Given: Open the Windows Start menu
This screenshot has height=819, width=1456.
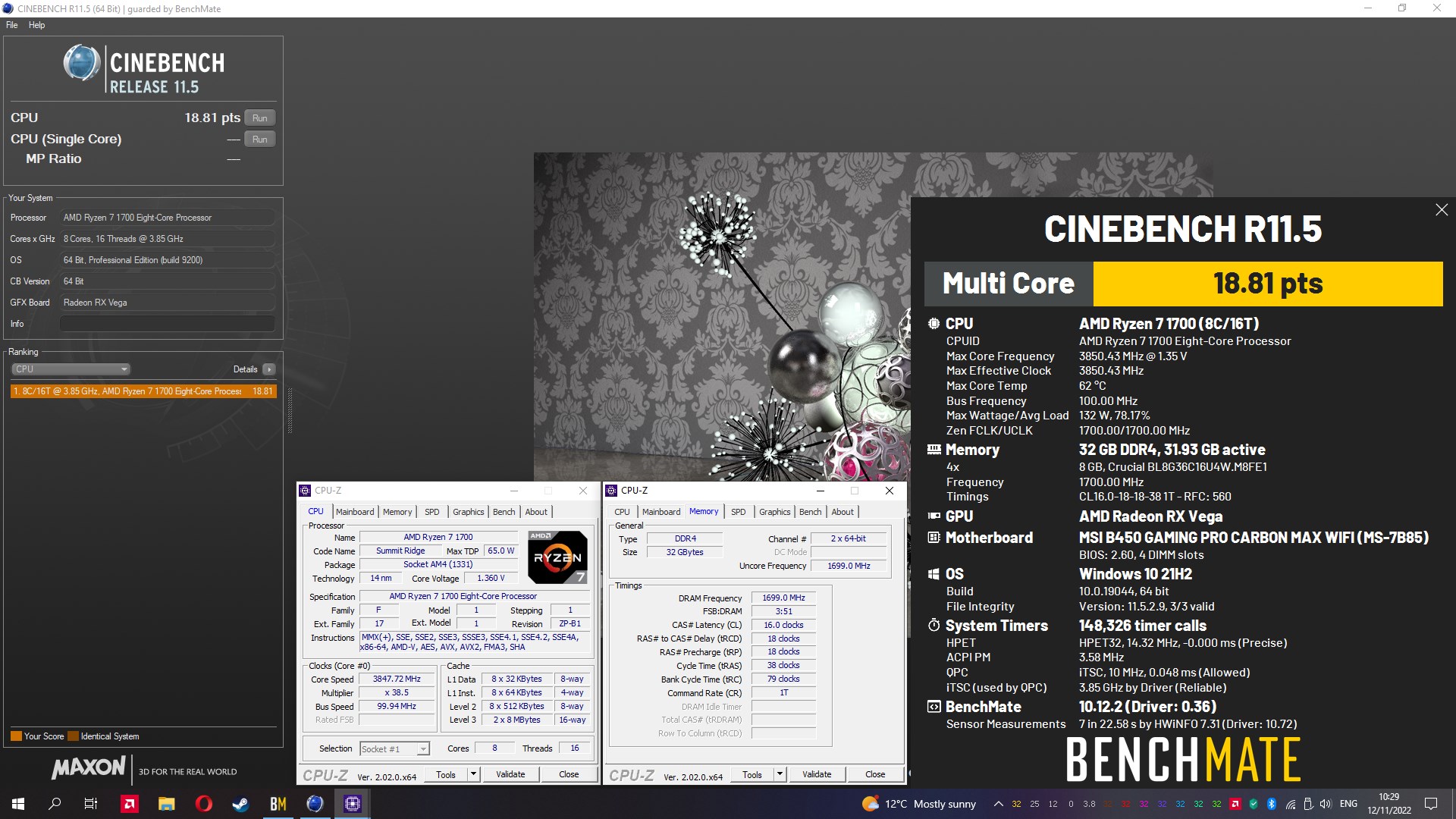Looking at the screenshot, I should (18, 804).
